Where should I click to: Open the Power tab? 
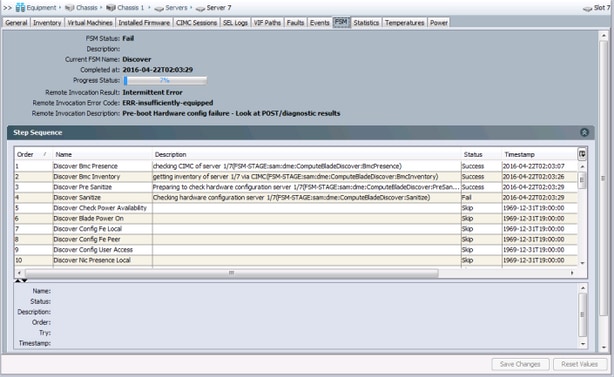tap(439, 23)
